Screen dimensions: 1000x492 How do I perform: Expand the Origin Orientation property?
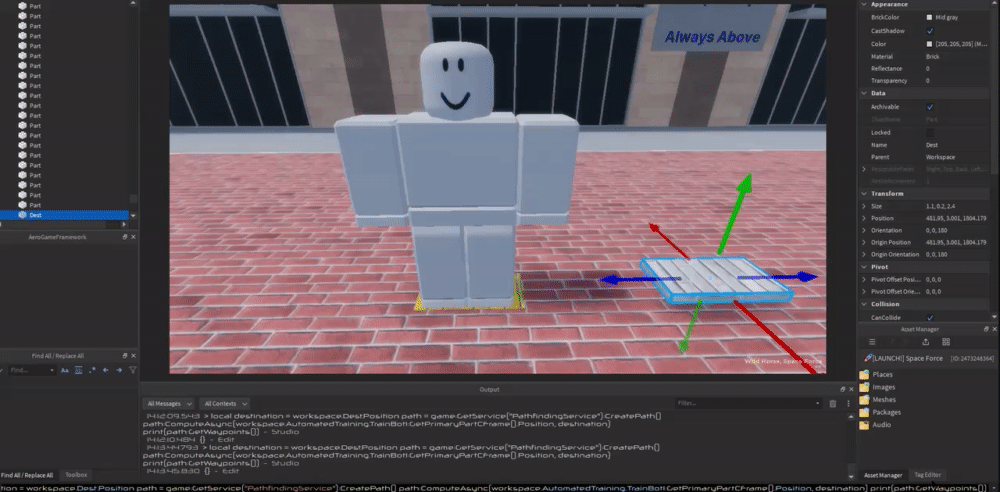pos(864,255)
